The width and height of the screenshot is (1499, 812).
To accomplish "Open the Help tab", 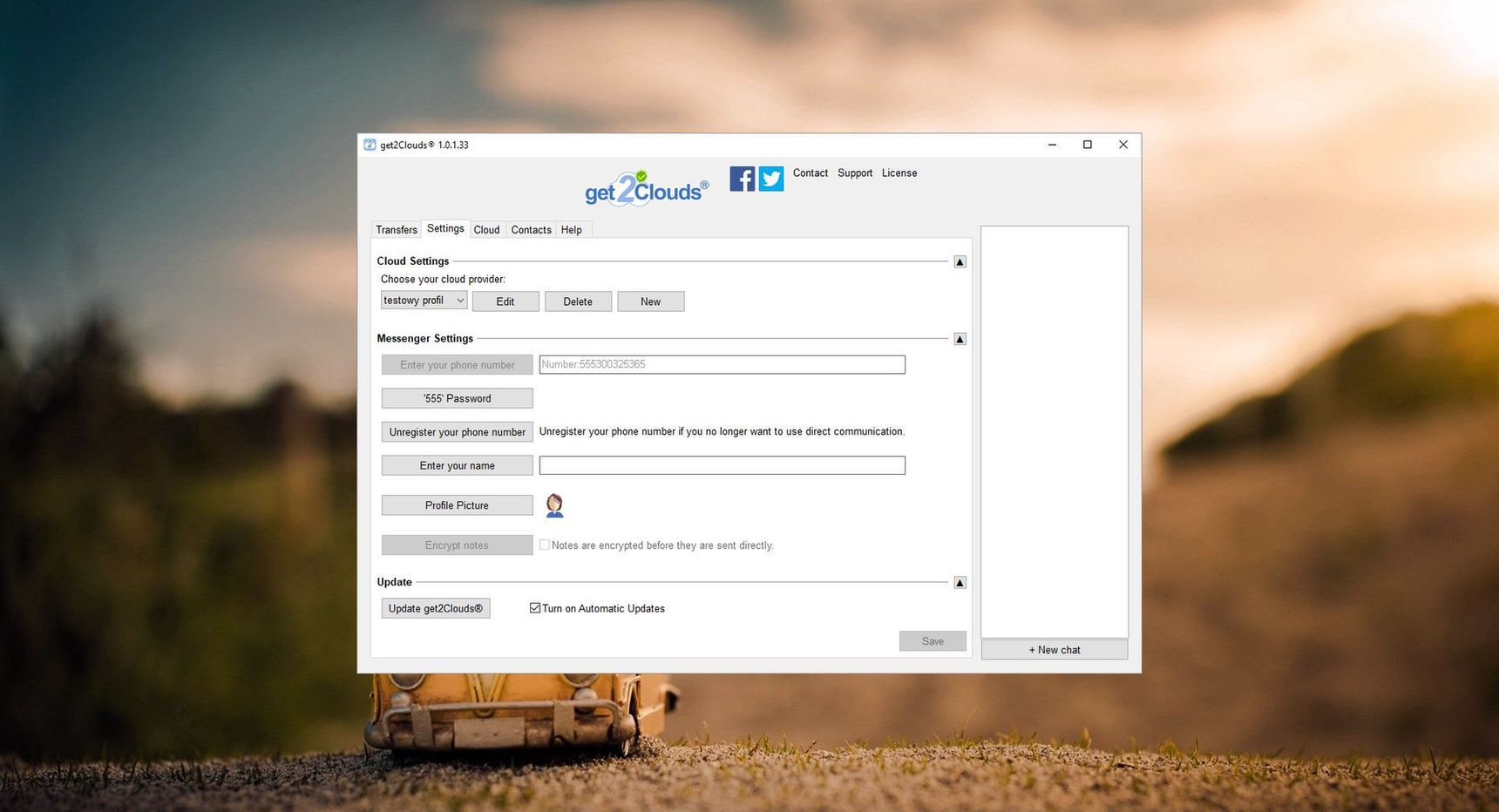I will point(572,230).
